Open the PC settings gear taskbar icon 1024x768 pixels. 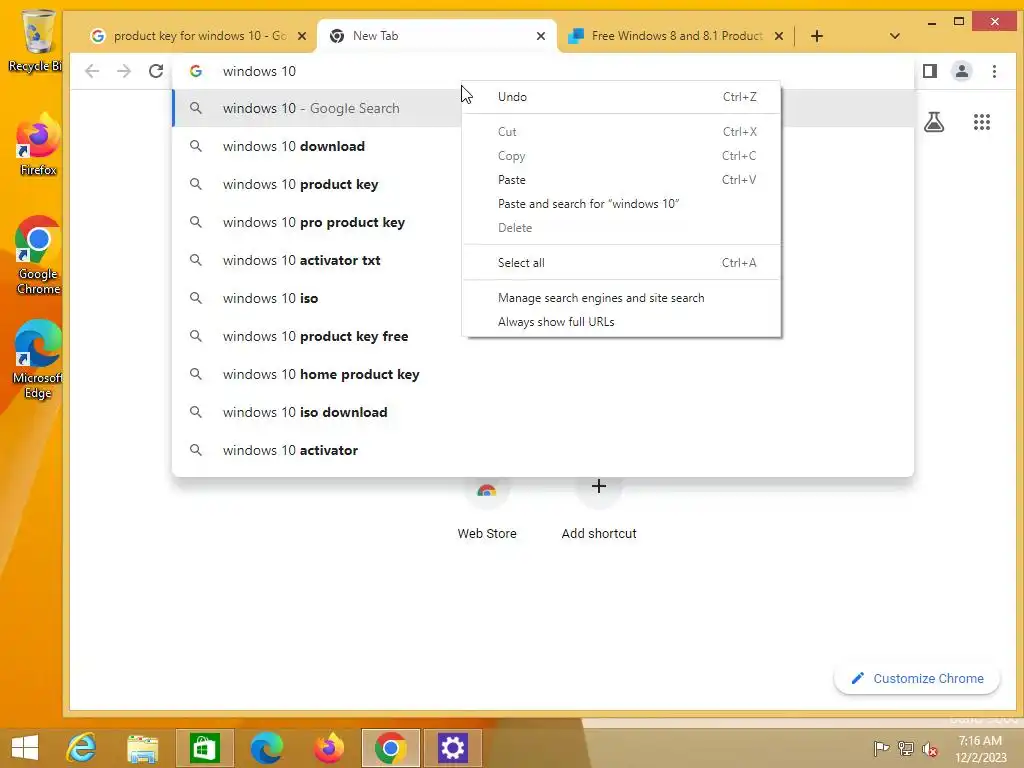[453, 748]
